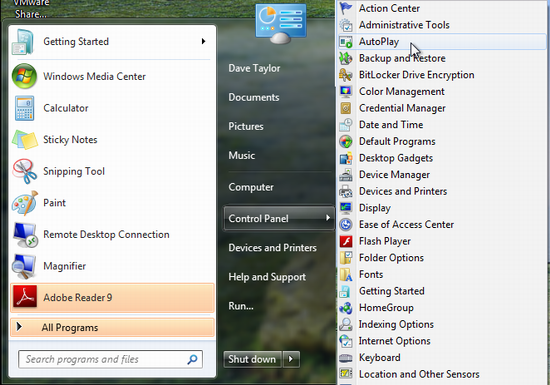
Task: Click the Keyboard icon
Action: point(346,358)
